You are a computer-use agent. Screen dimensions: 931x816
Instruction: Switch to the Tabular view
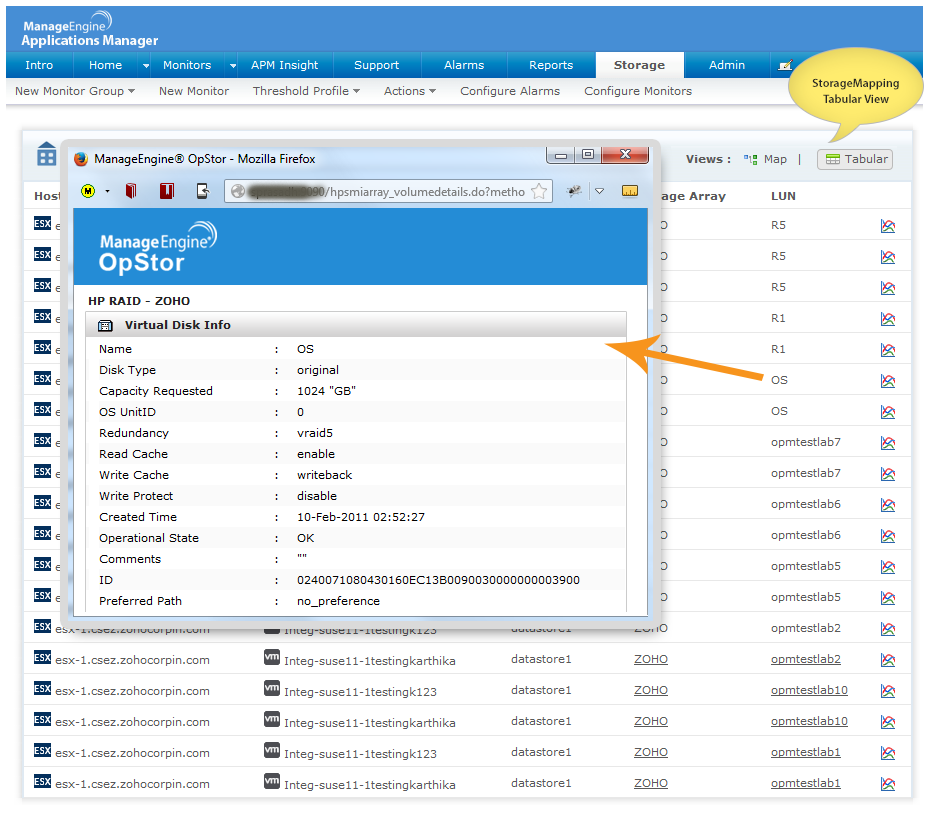[x=855, y=159]
